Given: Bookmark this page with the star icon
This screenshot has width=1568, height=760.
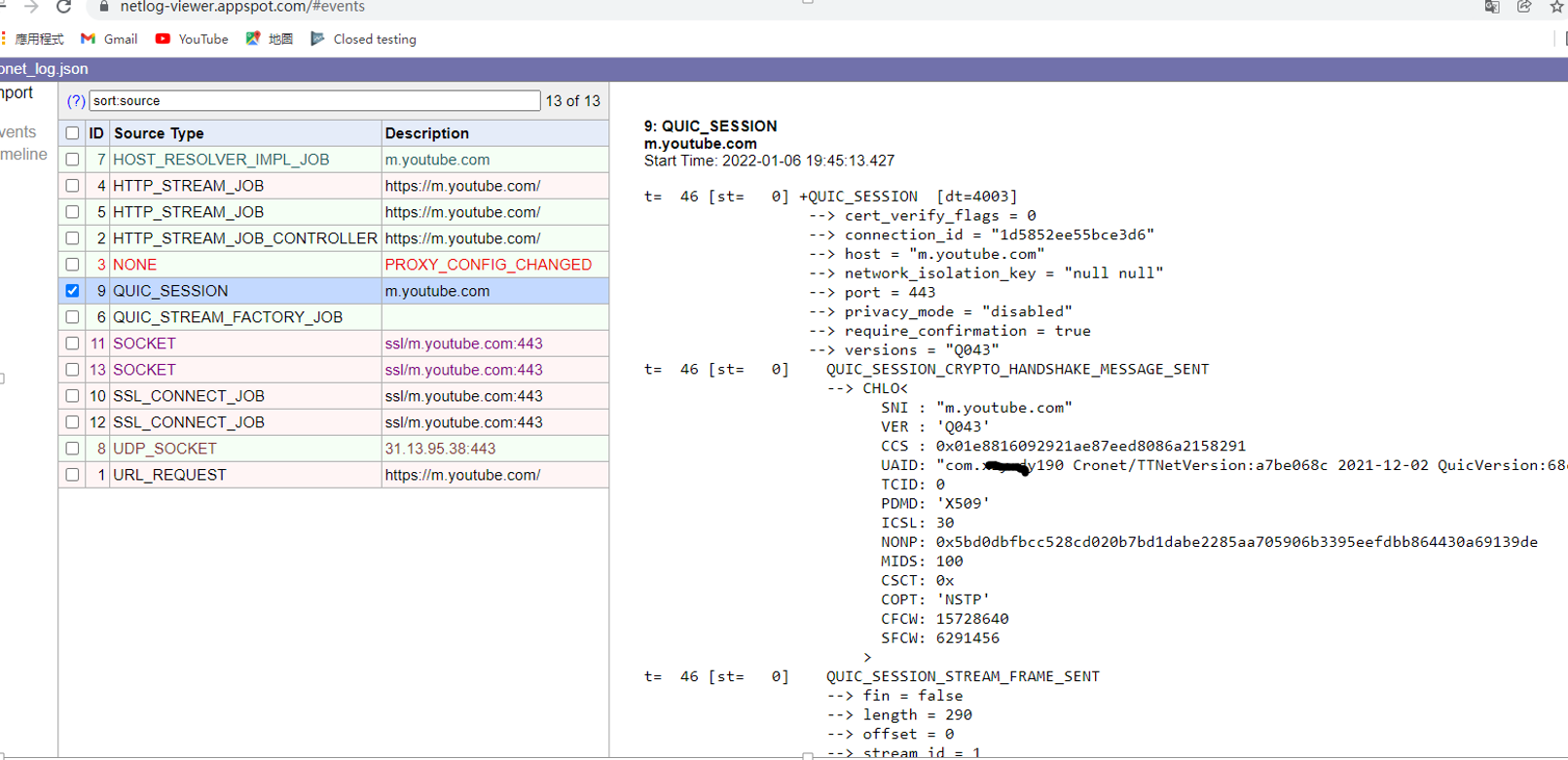Looking at the screenshot, I should pos(1556,7).
